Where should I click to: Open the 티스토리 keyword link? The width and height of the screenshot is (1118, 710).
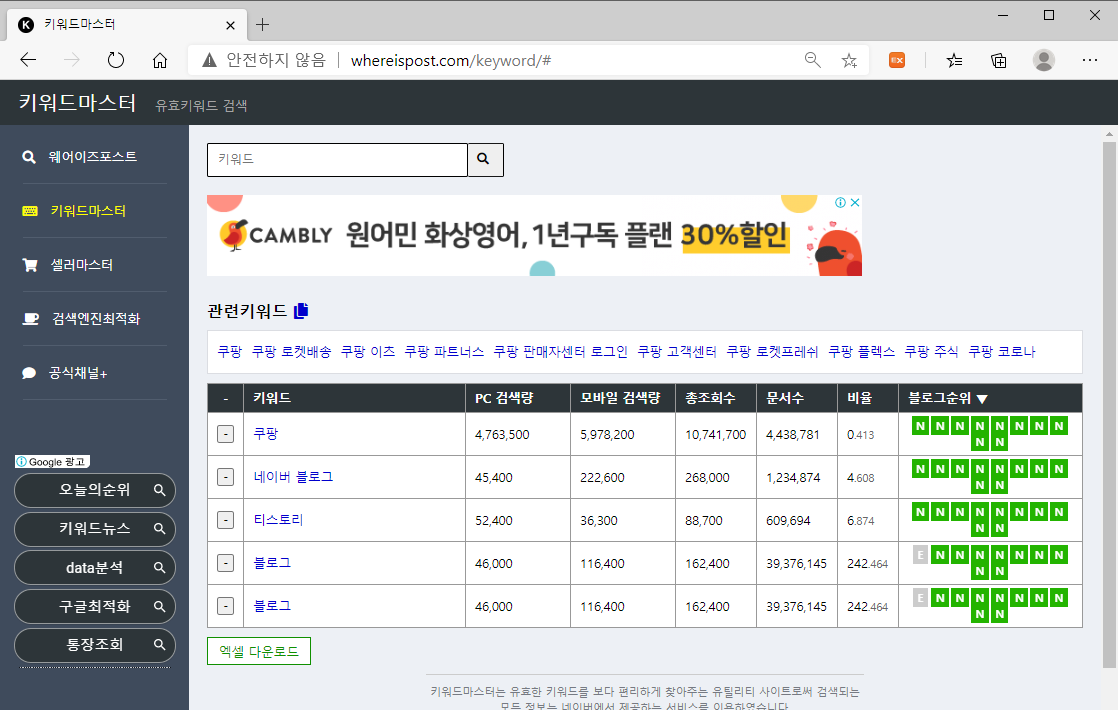278,520
